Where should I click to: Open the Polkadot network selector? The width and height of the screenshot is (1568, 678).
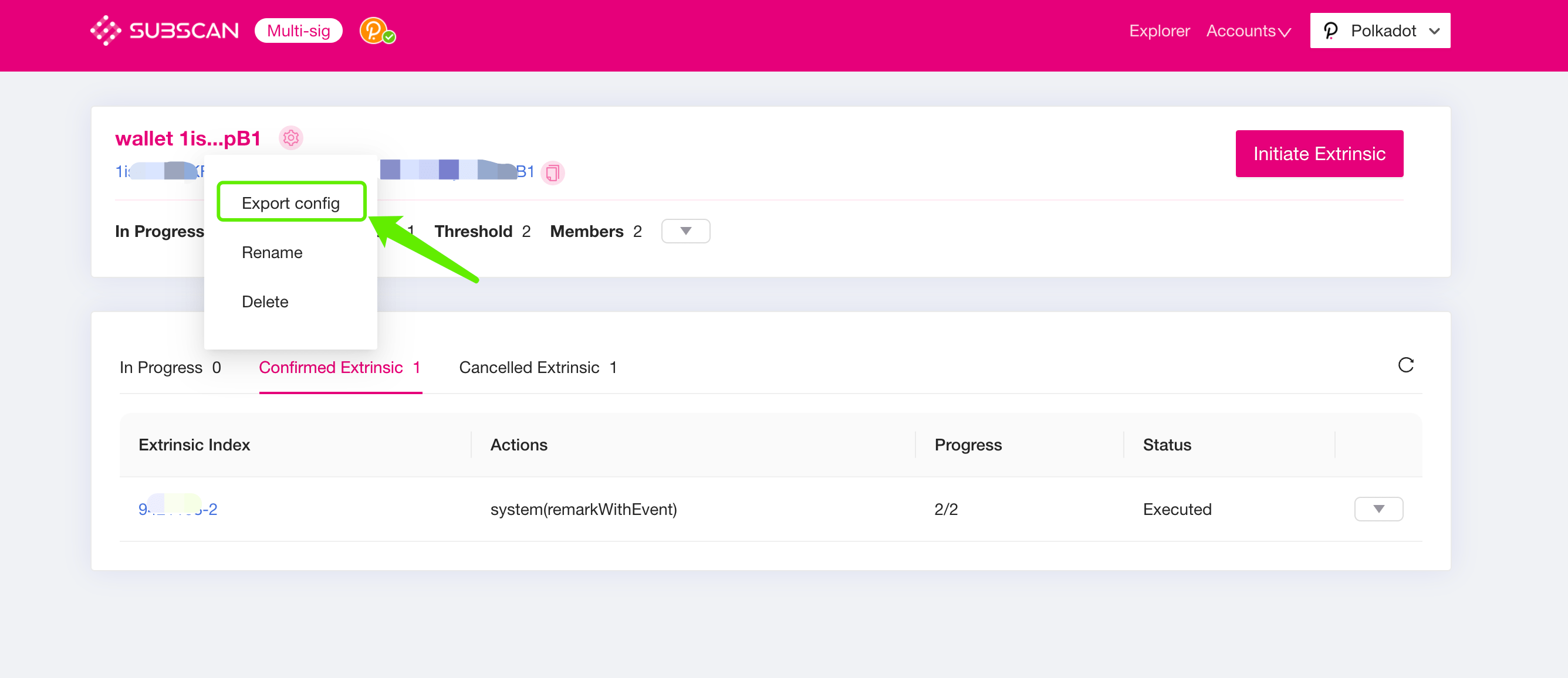[1380, 30]
